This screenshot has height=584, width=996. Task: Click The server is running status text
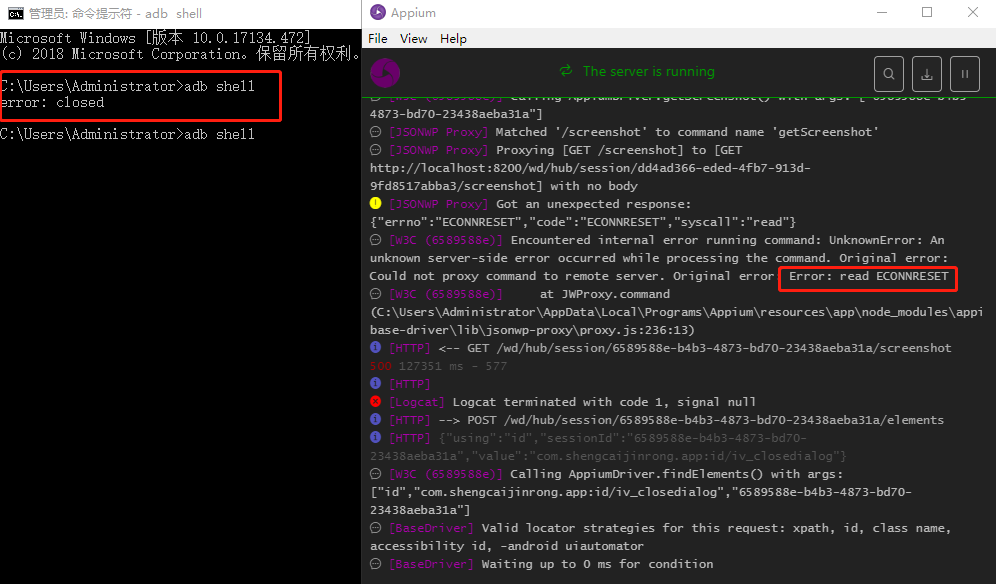649,71
